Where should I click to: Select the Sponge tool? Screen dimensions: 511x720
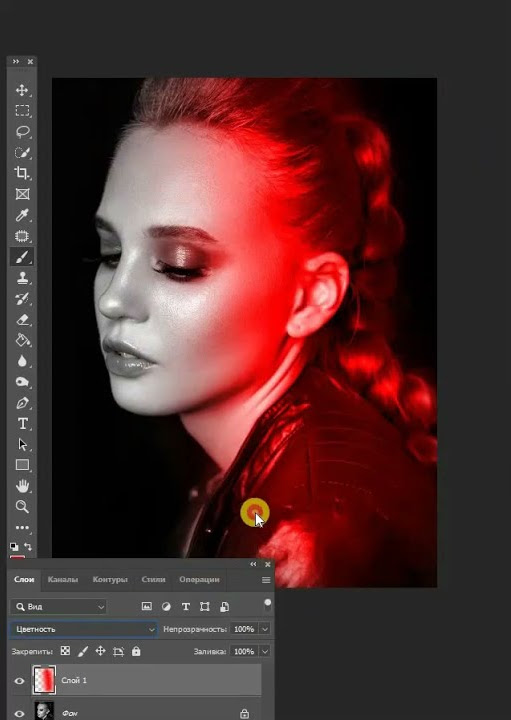coord(22,382)
